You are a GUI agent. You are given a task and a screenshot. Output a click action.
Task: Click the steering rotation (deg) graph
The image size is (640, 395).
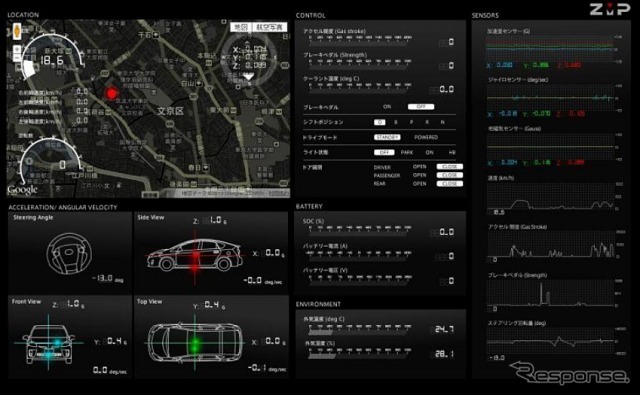[550, 341]
